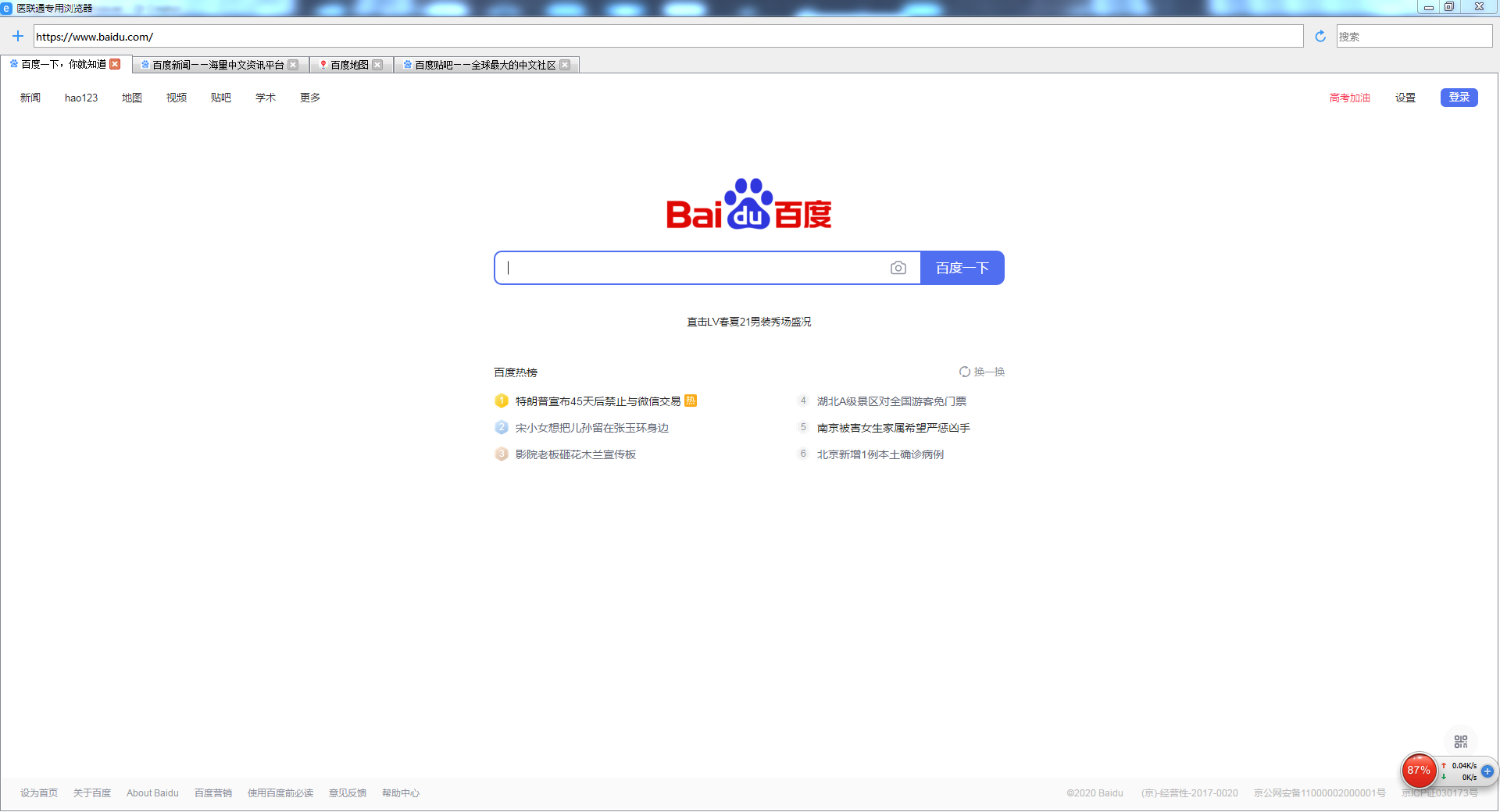The height and width of the screenshot is (812, 1500).
Task: Click the rank 1 badge in hot list
Action: click(x=502, y=401)
